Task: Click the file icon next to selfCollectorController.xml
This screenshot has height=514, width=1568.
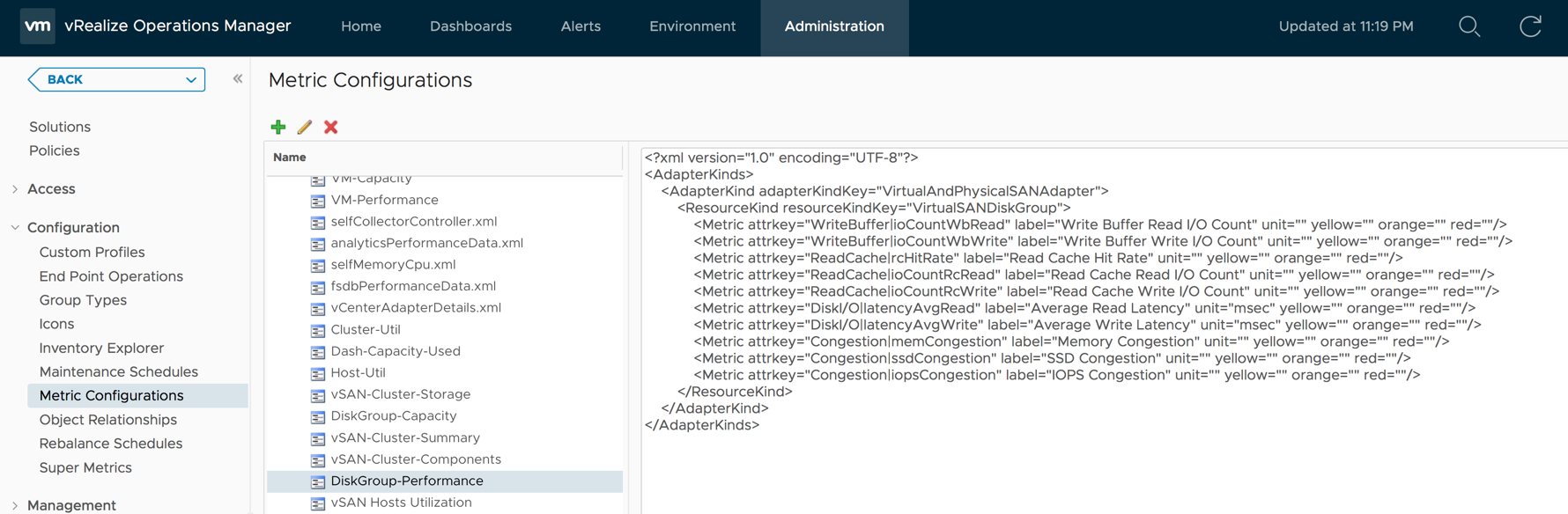Action: pos(318,223)
